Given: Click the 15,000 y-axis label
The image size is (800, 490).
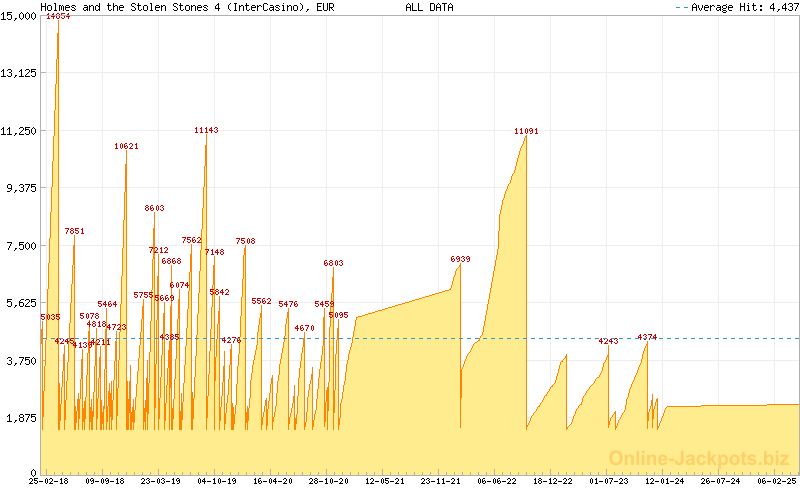Looking at the screenshot, I should coord(20,16).
